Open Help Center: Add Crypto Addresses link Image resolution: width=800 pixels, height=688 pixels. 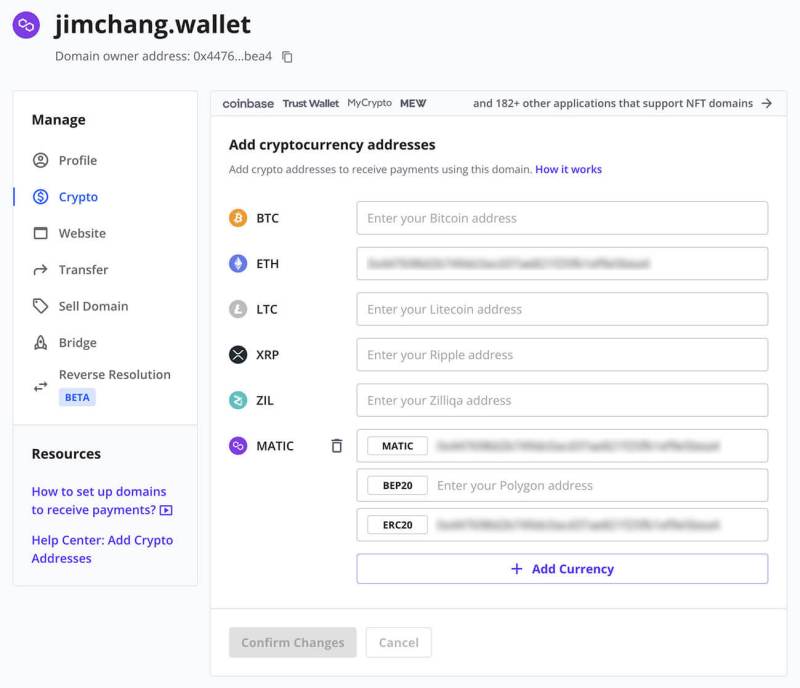102,549
